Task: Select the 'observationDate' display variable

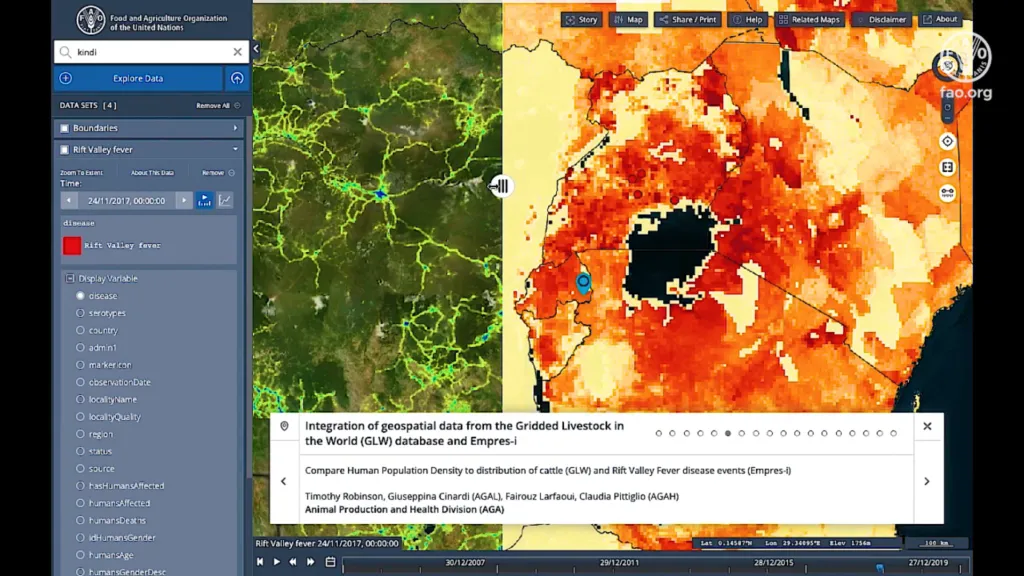Action: [80, 382]
